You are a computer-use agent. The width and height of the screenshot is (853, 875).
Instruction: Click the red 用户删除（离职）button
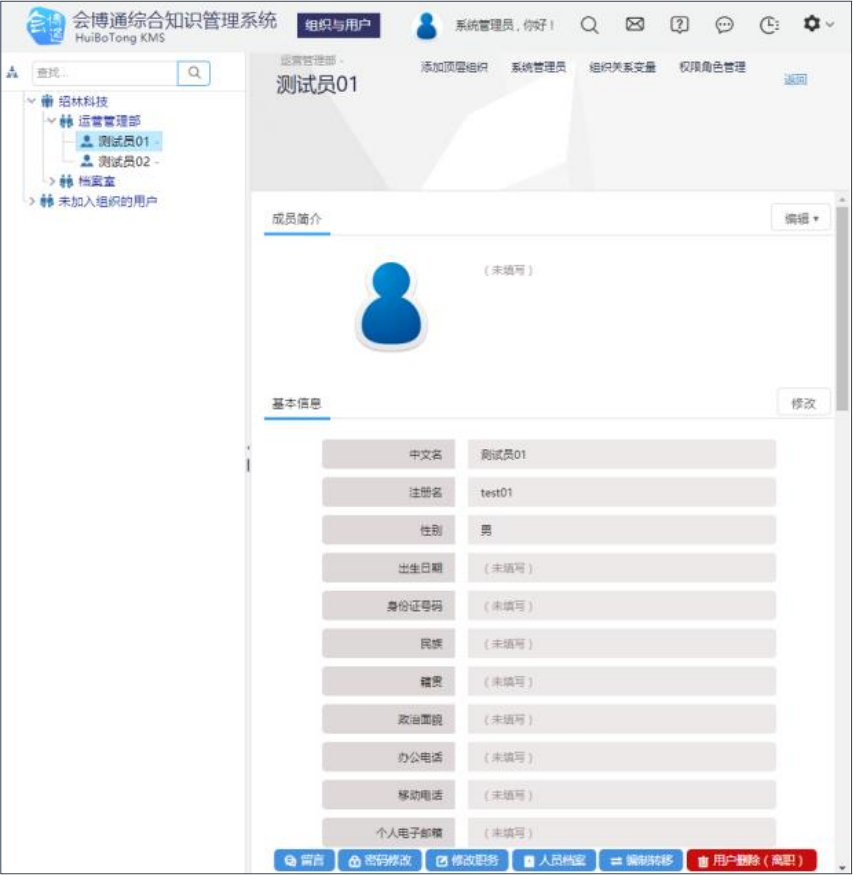(751, 860)
